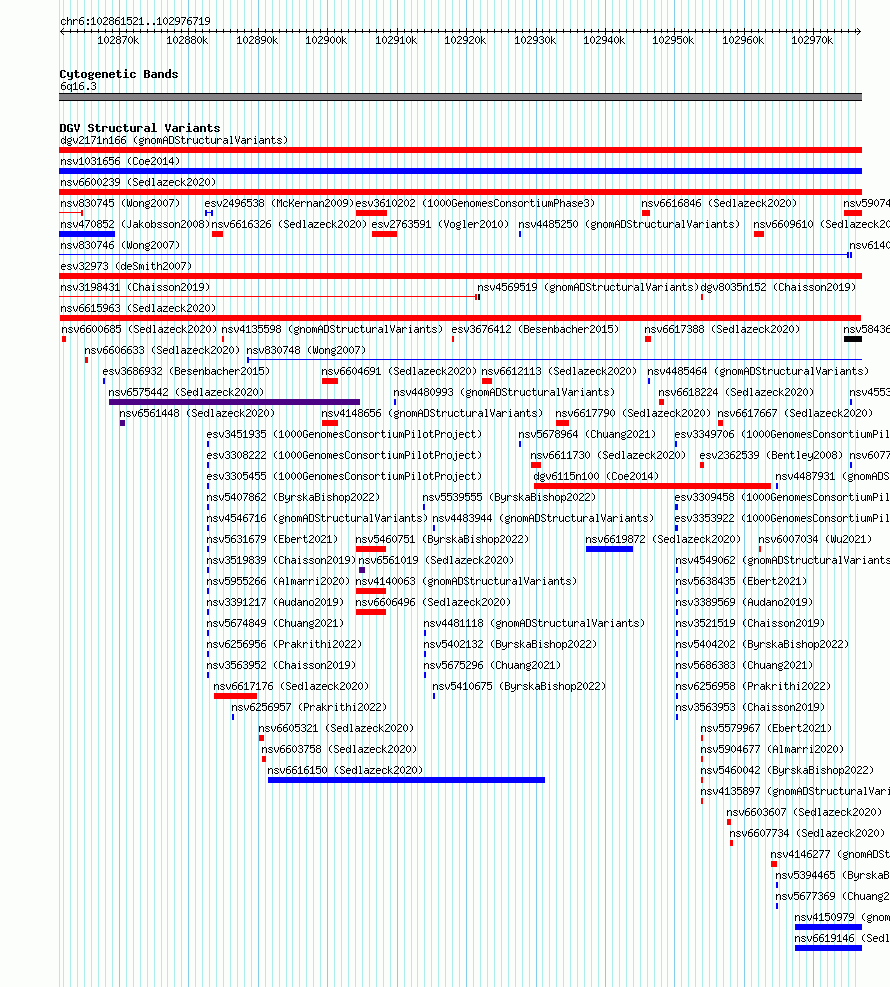Open nsv830746 (Wong2007) variant label
This screenshot has width=890, height=987.
[x=120, y=245]
